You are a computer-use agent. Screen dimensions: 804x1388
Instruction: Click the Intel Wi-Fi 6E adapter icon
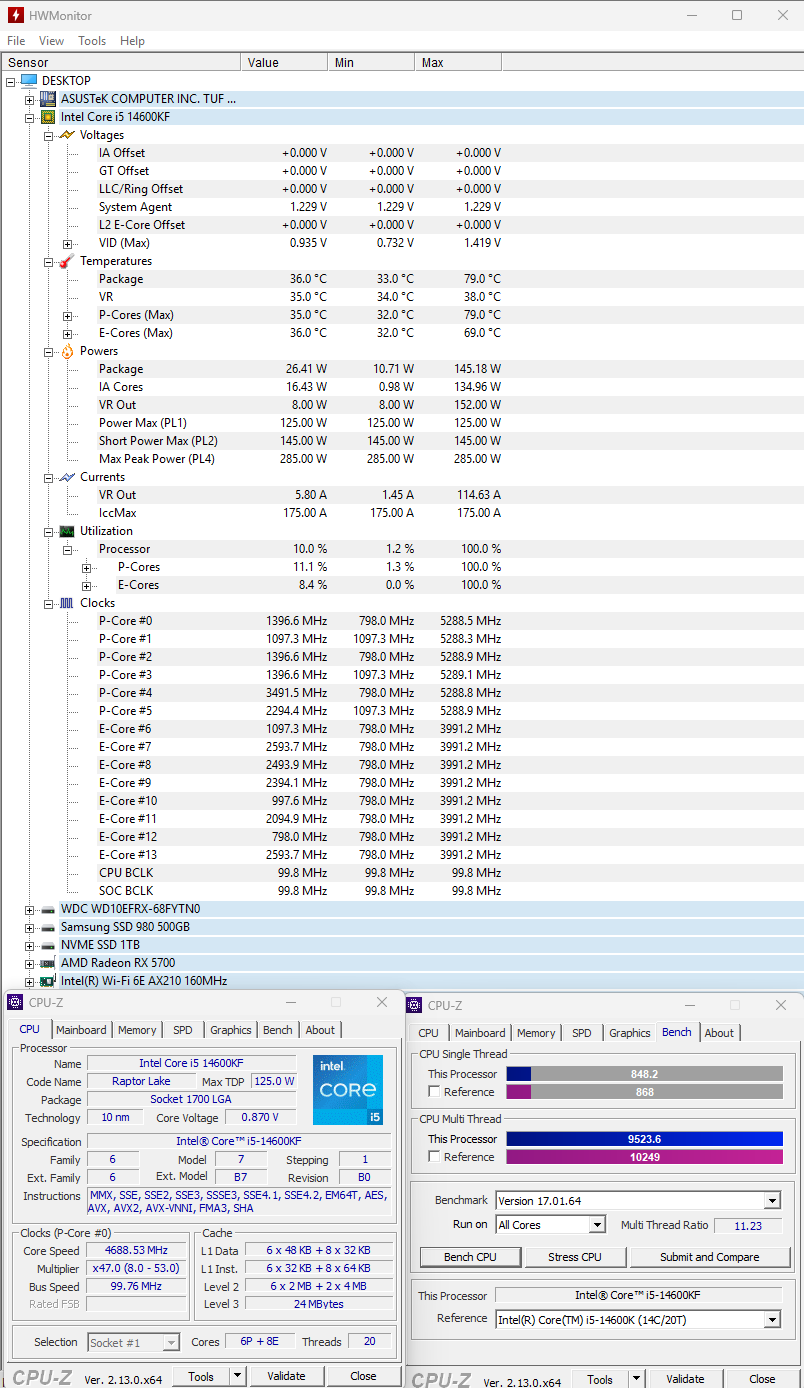coord(48,981)
